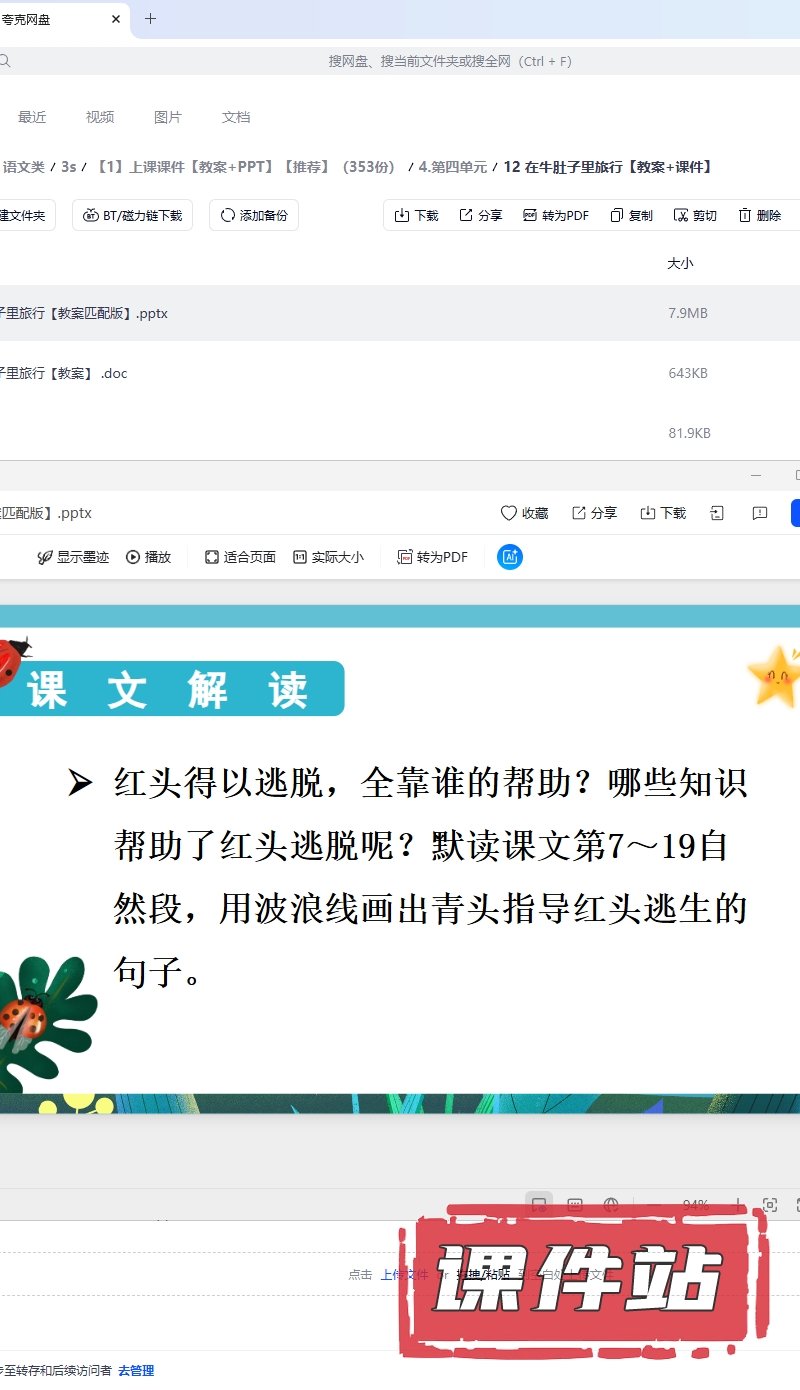Image resolution: width=800 pixels, height=1390 pixels.
Task: Click the feedback exclamation icon
Action: 760,513
